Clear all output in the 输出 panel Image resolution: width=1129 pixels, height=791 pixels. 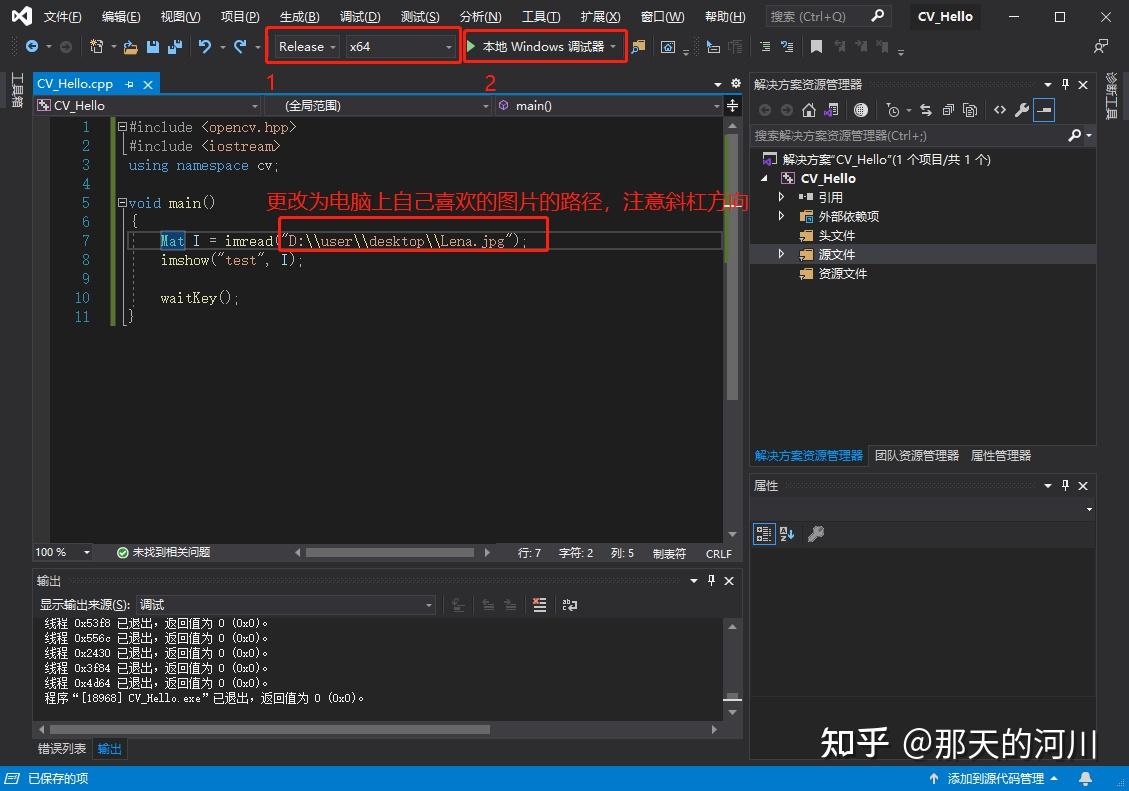539,604
